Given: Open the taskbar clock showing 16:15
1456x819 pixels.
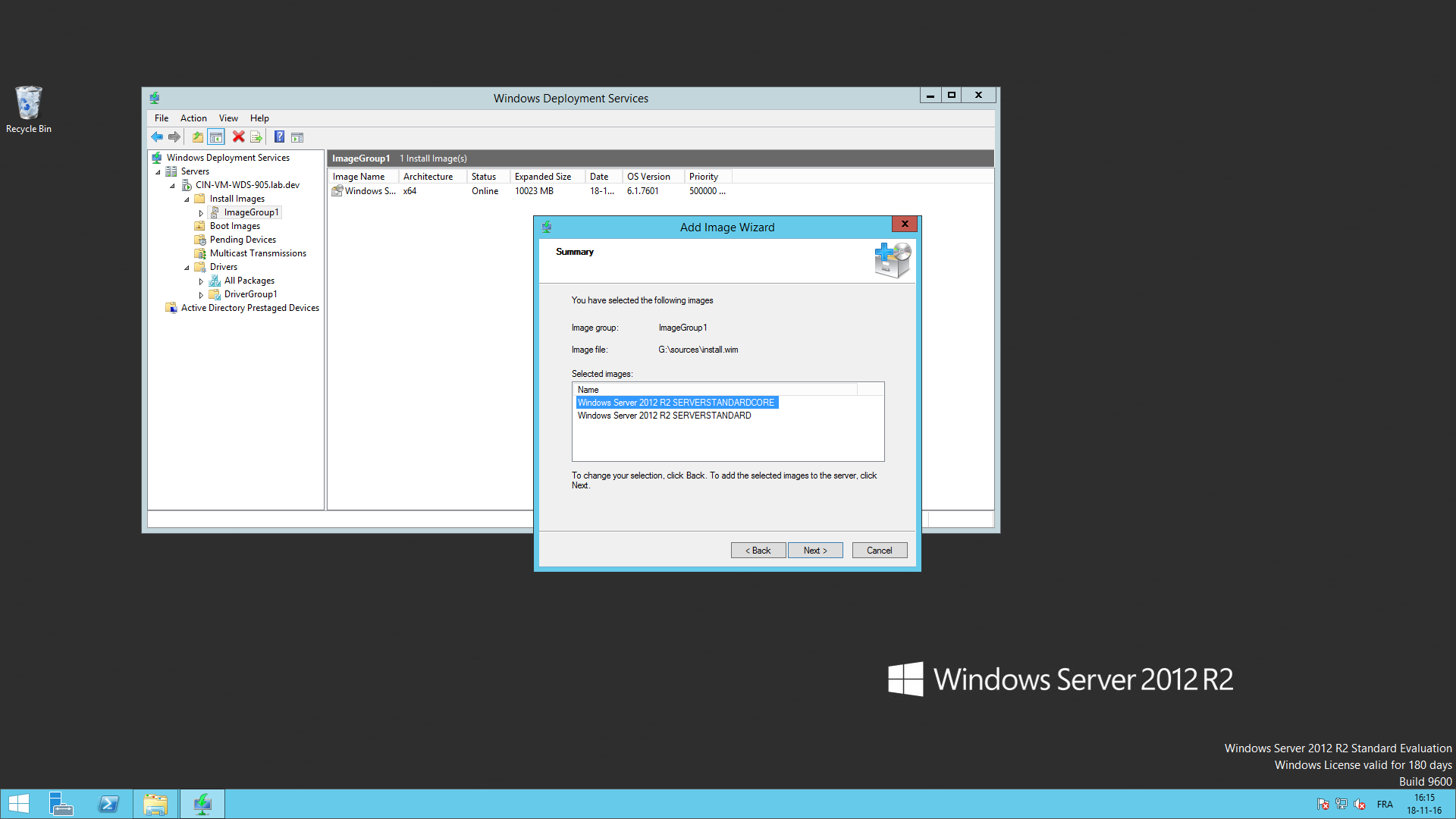Looking at the screenshot, I should (1424, 804).
